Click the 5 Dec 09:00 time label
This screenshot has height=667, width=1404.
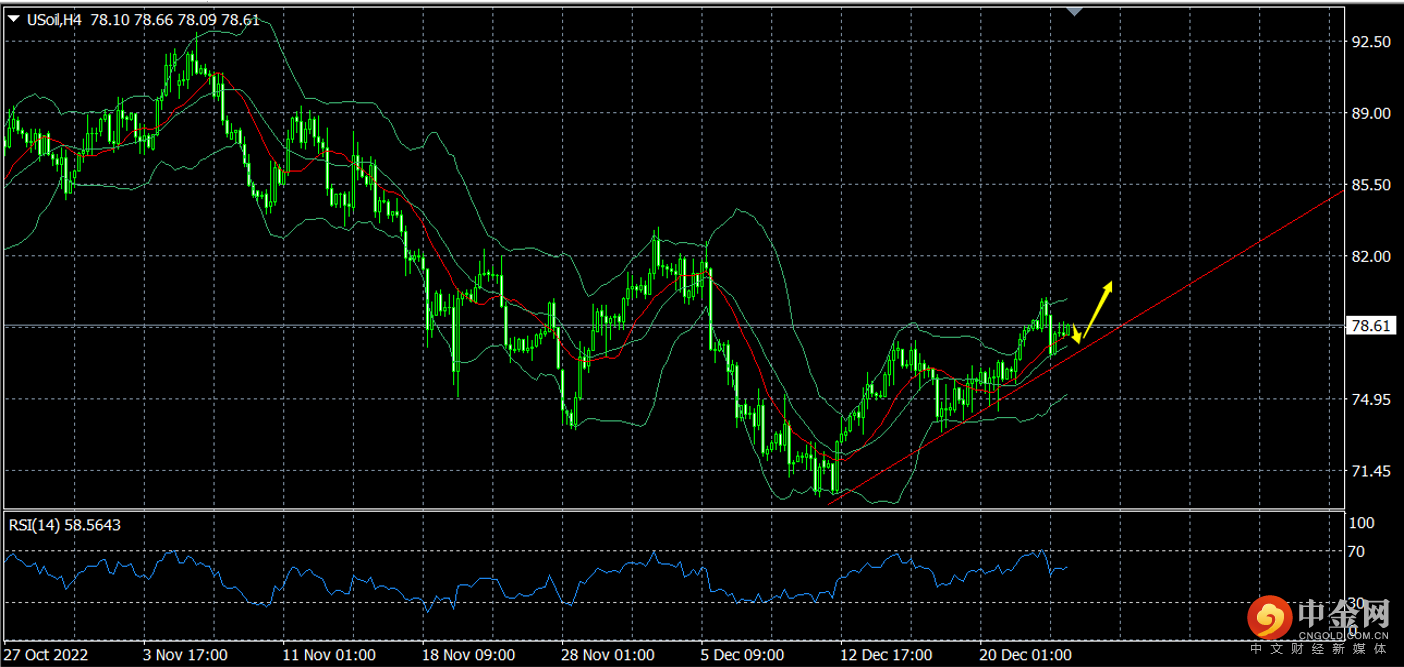click(743, 655)
